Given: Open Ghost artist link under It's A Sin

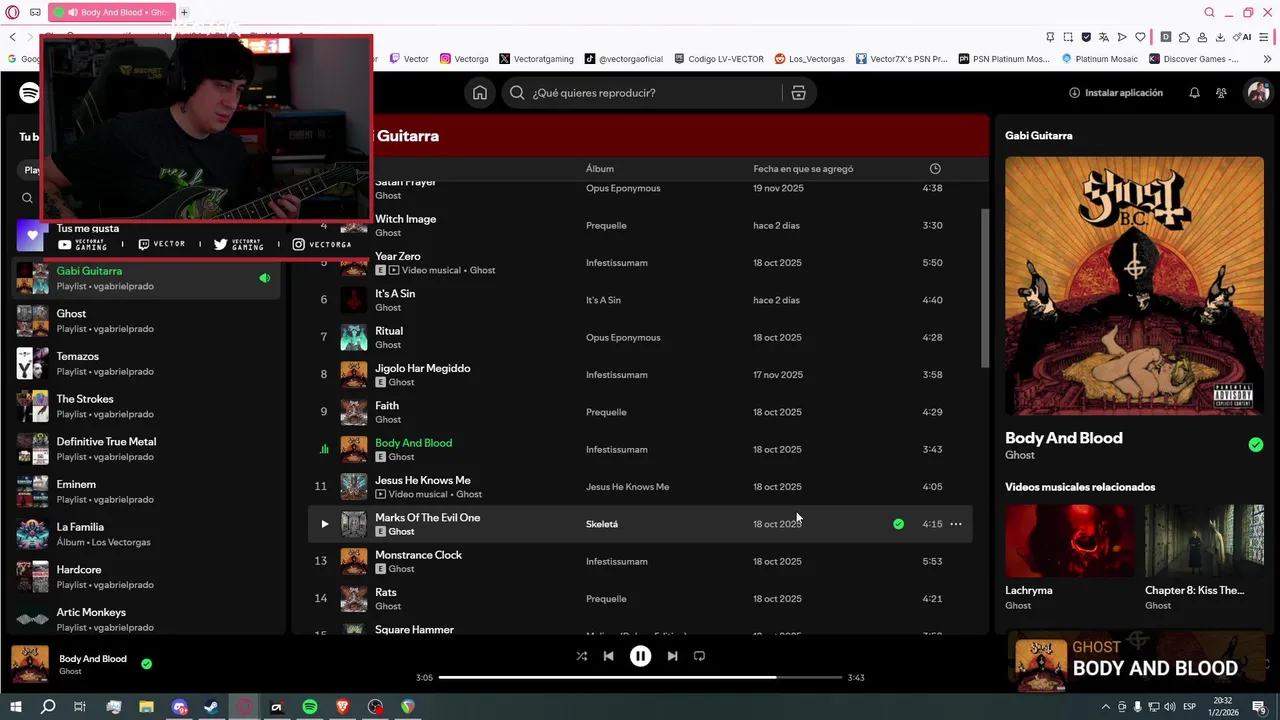Looking at the screenshot, I should 388,308.
